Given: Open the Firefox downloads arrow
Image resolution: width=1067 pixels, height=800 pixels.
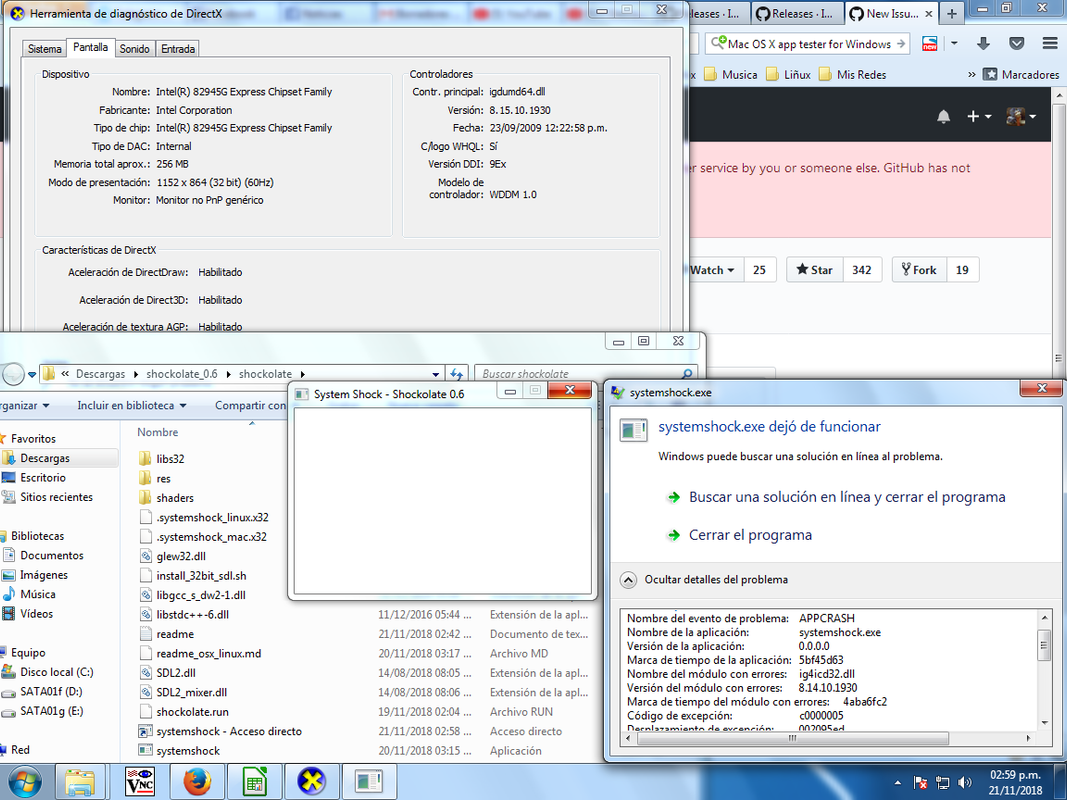Looking at the screenshot, I should click(x=983, y=44).
